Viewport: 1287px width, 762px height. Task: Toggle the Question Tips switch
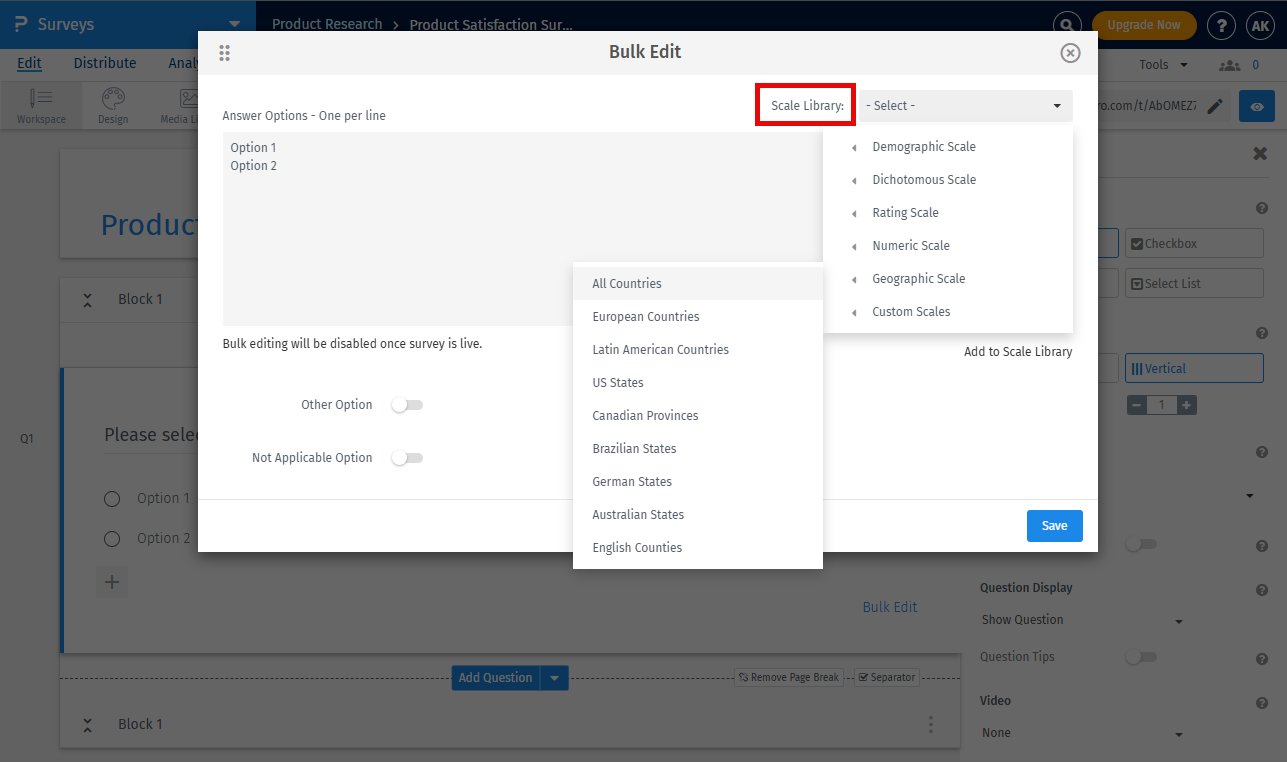click(1141, 657)
